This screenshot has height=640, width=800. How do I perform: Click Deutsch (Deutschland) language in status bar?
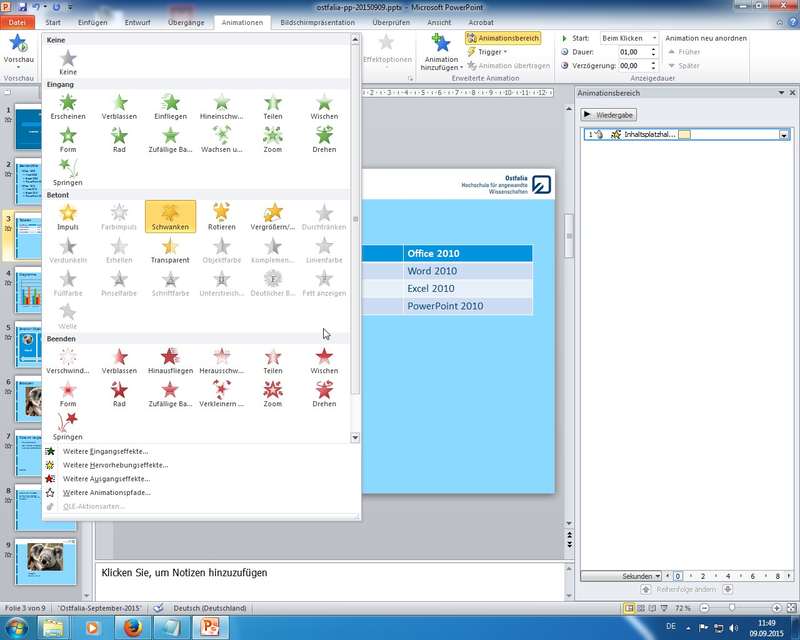210,608
